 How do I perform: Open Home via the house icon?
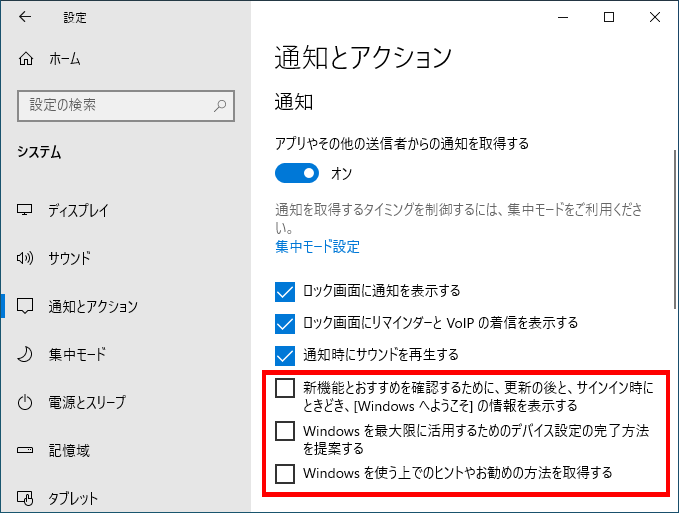26,58
